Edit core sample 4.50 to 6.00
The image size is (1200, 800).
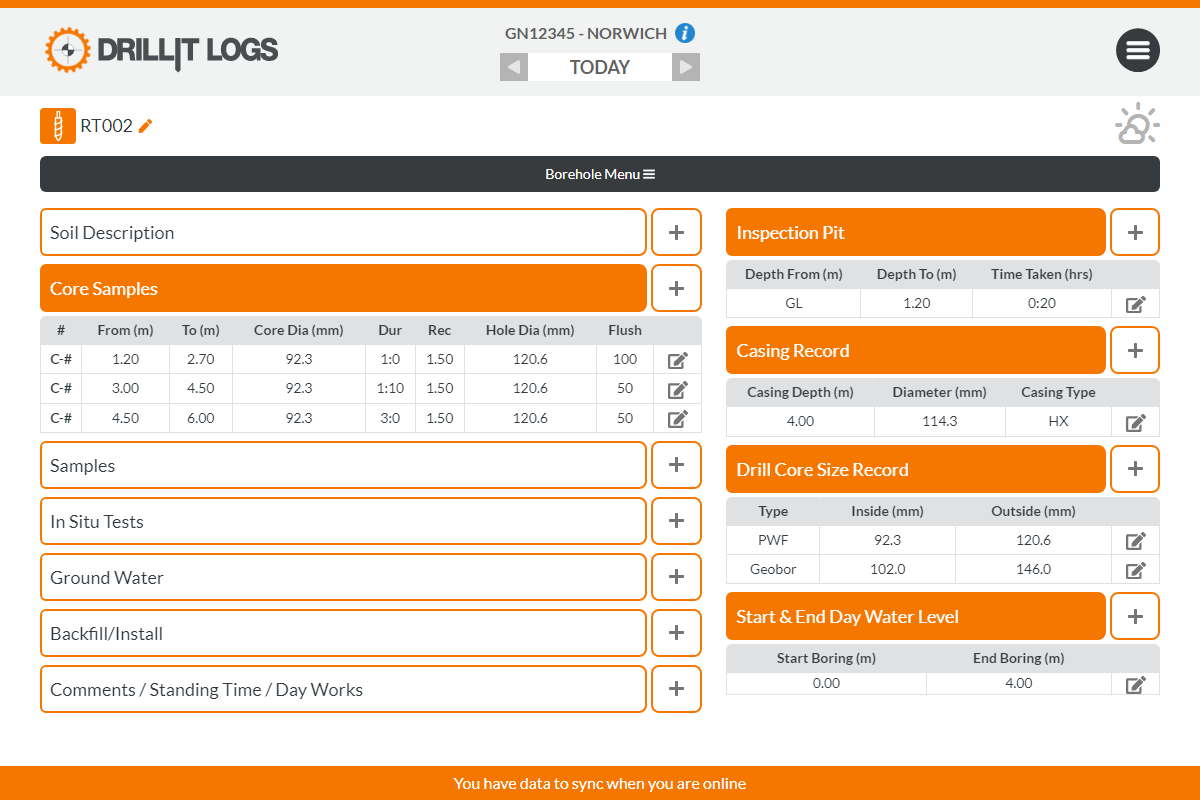(x=677, y=419)
